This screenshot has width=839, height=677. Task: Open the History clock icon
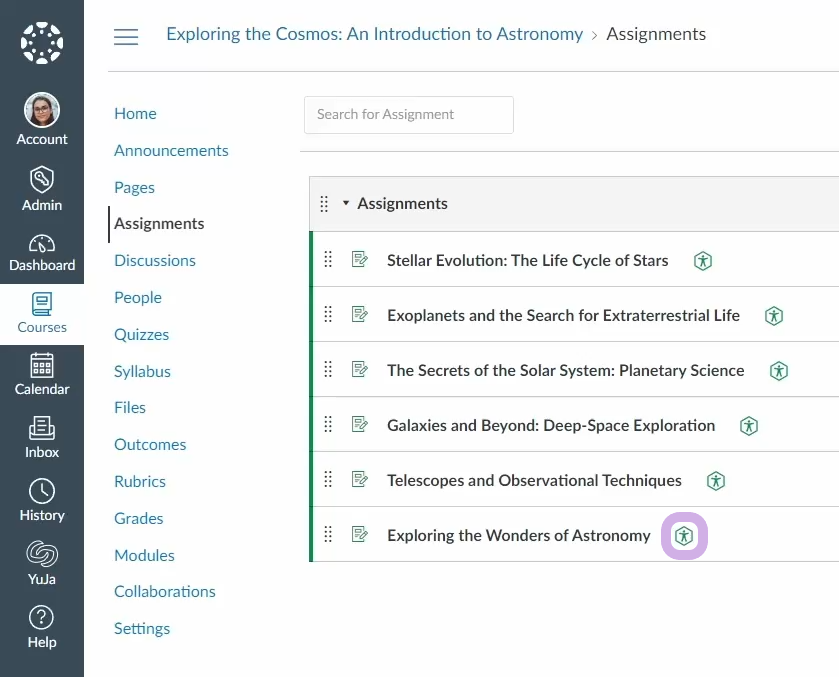42,491
